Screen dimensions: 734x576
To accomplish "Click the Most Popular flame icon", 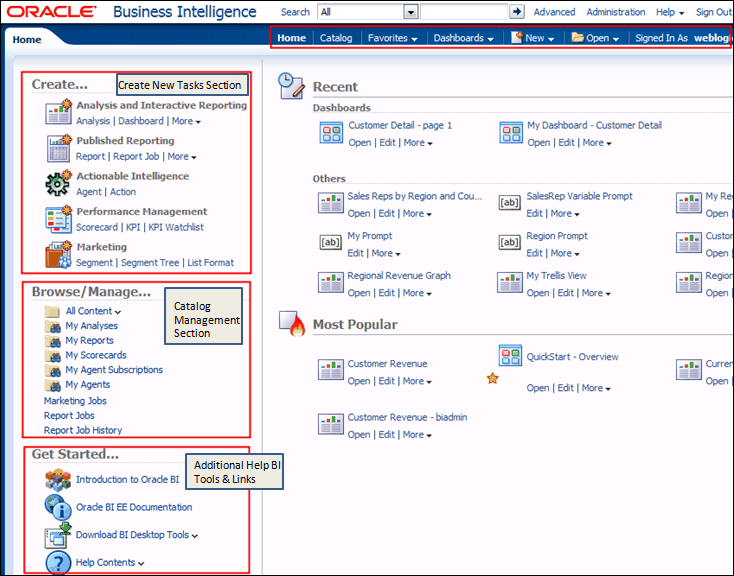I will coord(292,324).
